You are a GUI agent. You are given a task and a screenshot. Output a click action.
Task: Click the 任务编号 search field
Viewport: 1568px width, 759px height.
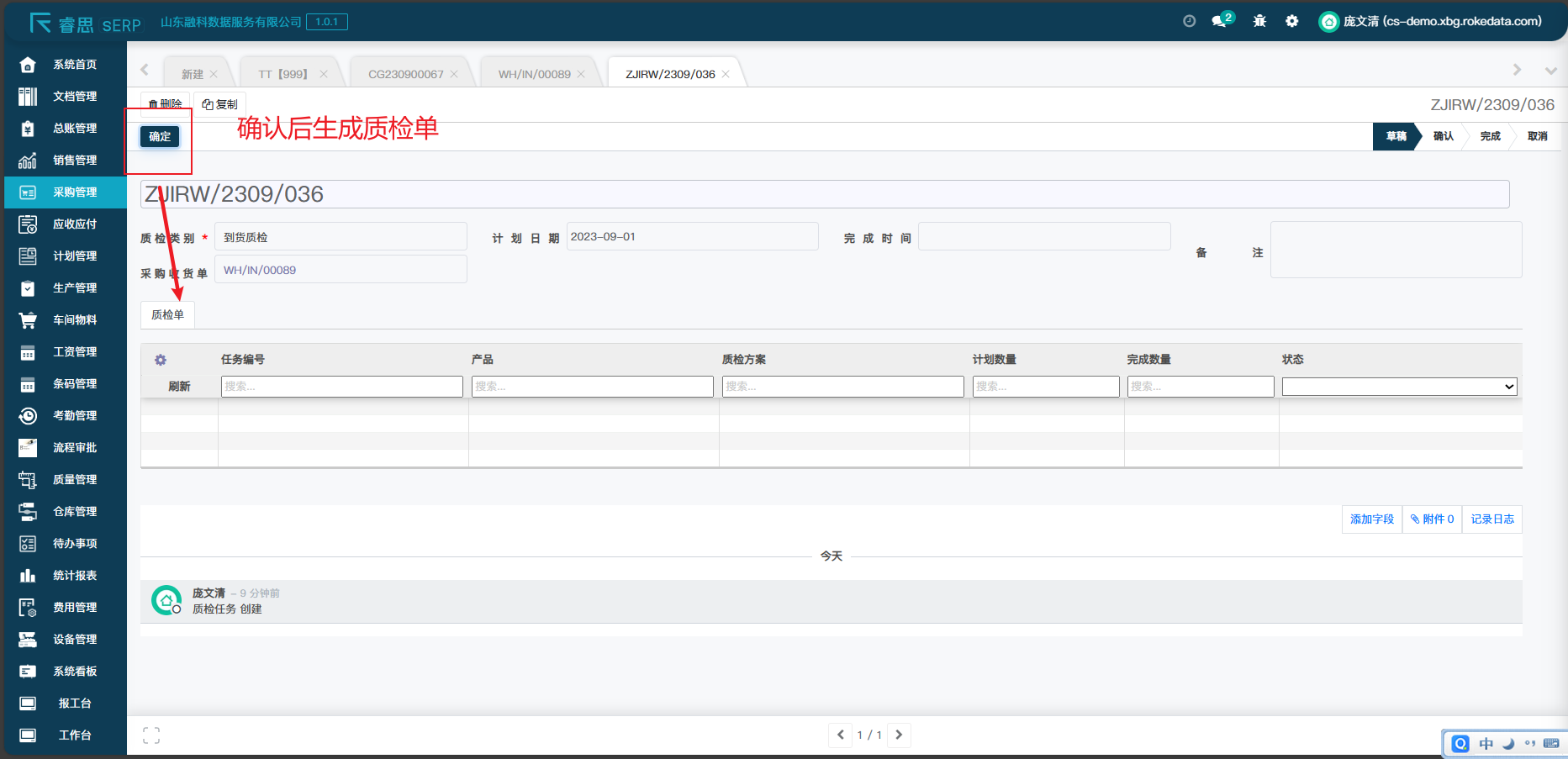click(341, 387)
